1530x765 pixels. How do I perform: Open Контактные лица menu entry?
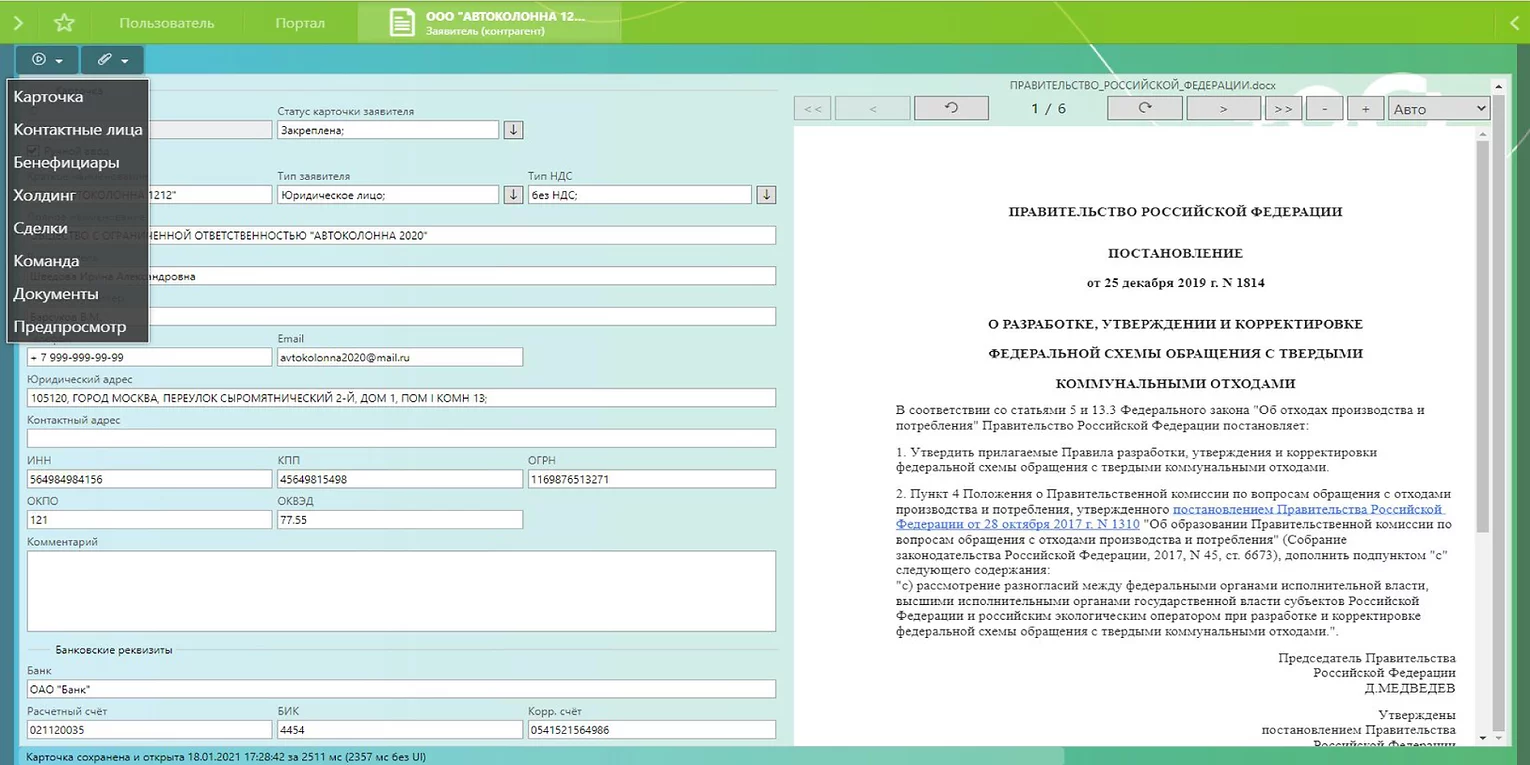click(78, 130)
